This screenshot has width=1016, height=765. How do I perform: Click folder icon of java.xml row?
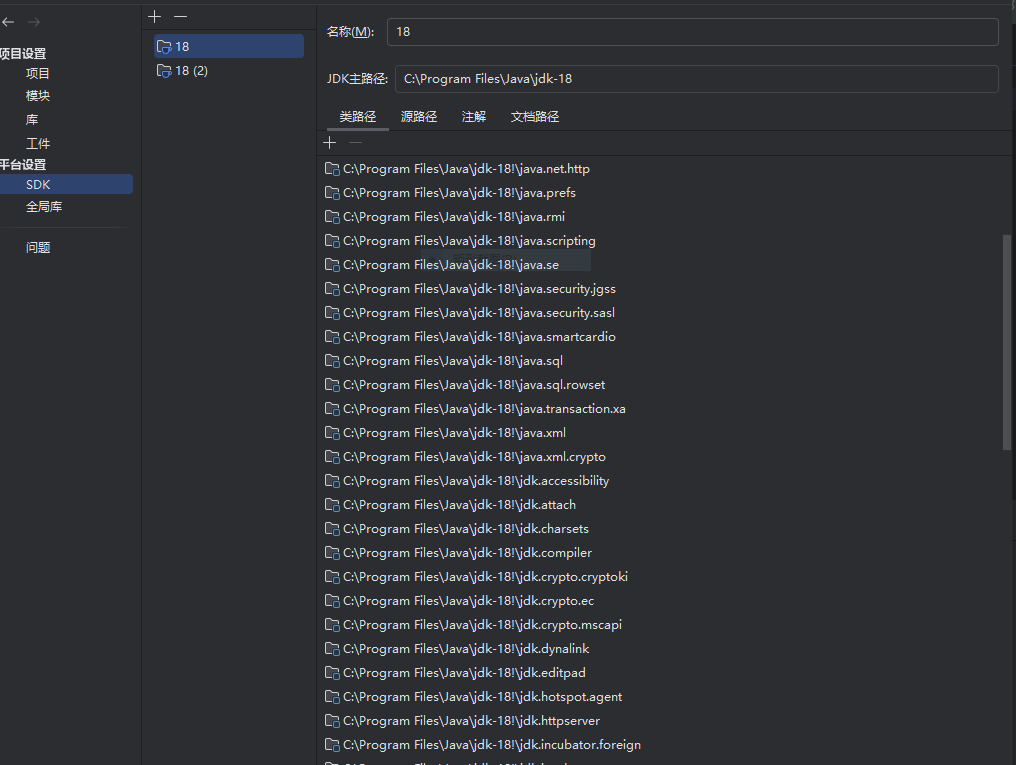332,433
